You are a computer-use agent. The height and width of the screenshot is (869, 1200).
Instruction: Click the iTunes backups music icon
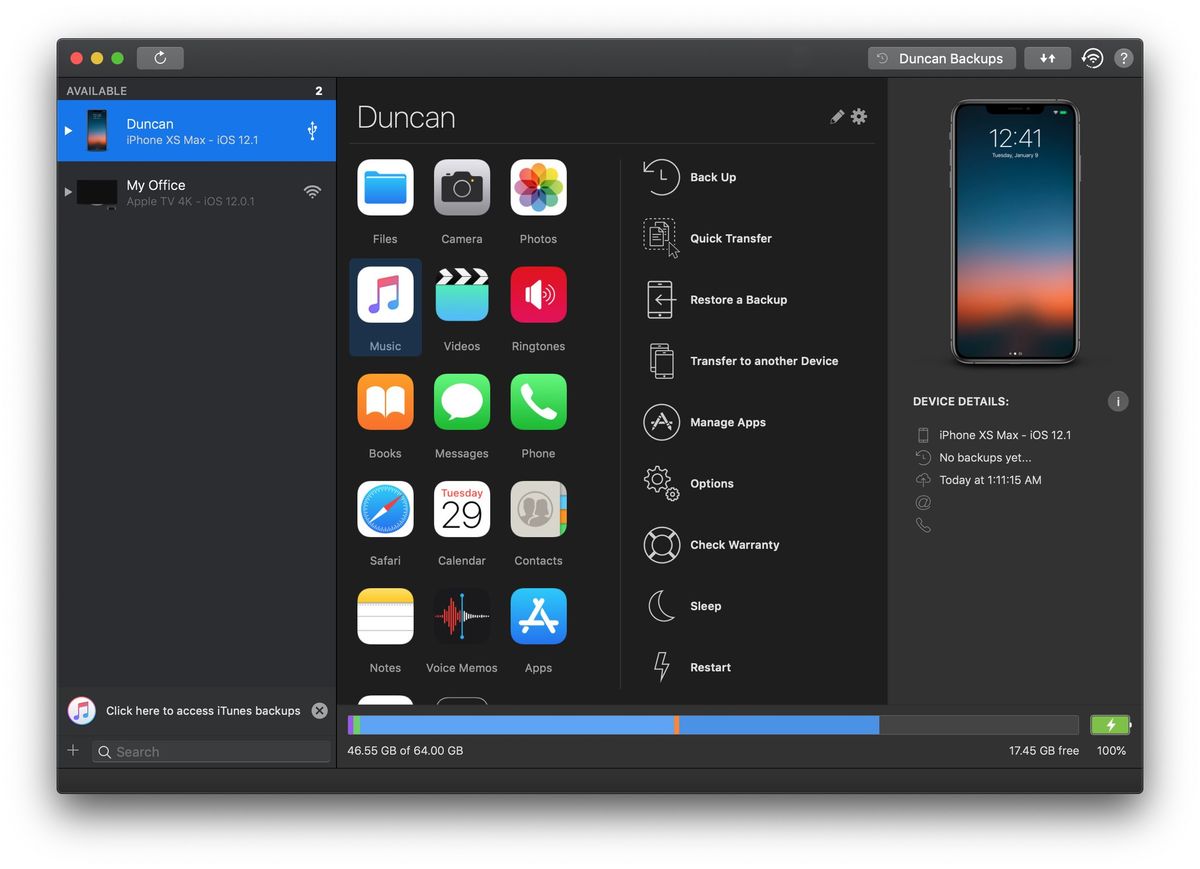tap(81, 710)
